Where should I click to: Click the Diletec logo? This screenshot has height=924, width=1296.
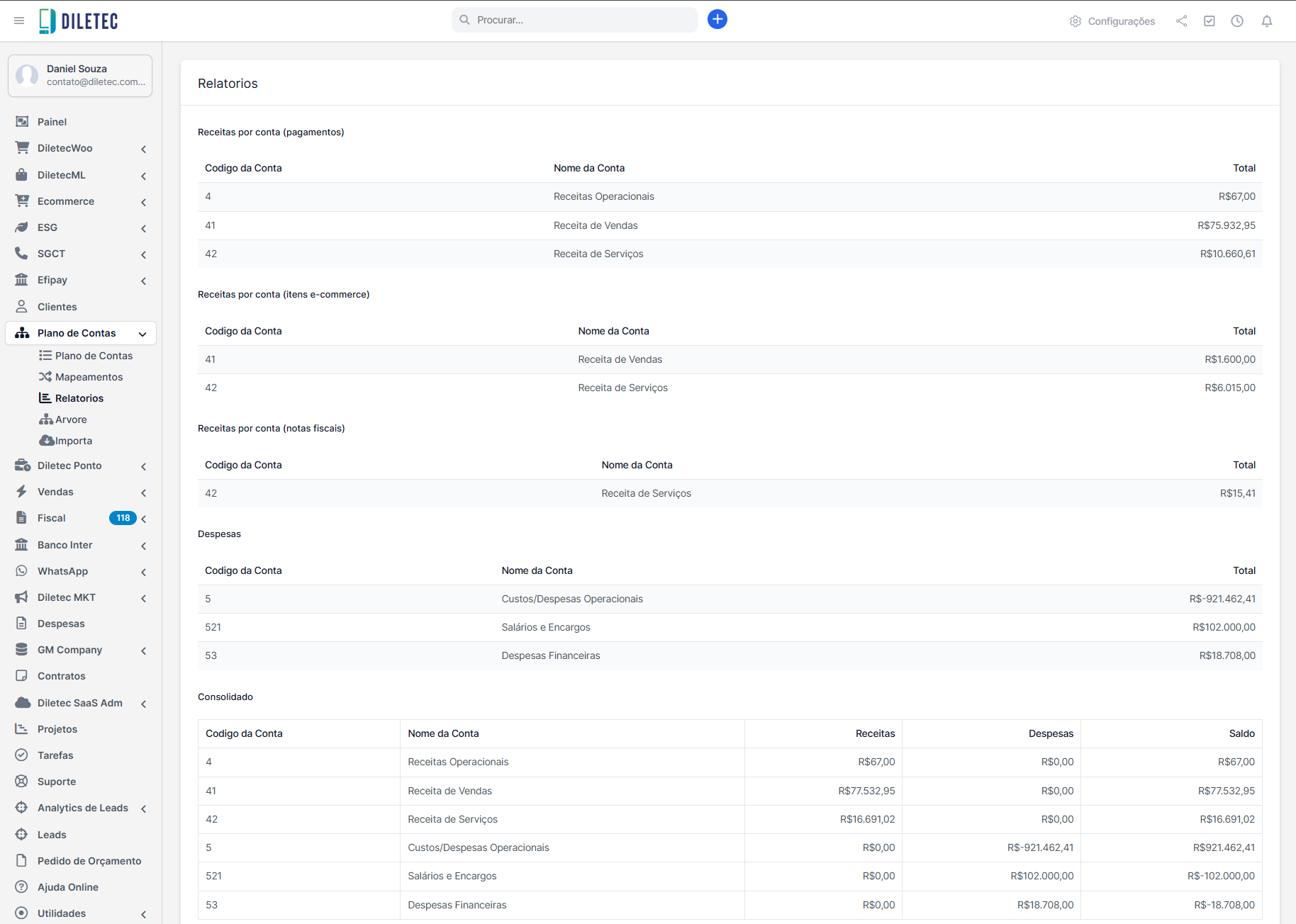point(79,21)
